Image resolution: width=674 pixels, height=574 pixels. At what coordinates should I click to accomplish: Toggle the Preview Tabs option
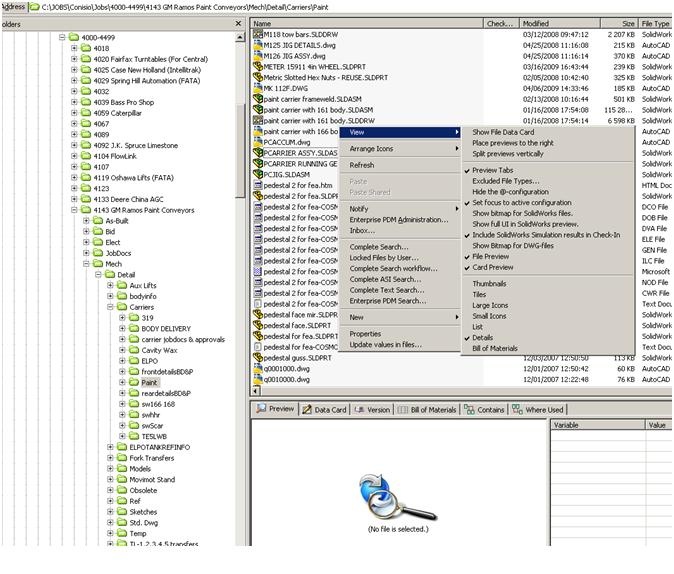pyautogui.click(x=548, y=170)
